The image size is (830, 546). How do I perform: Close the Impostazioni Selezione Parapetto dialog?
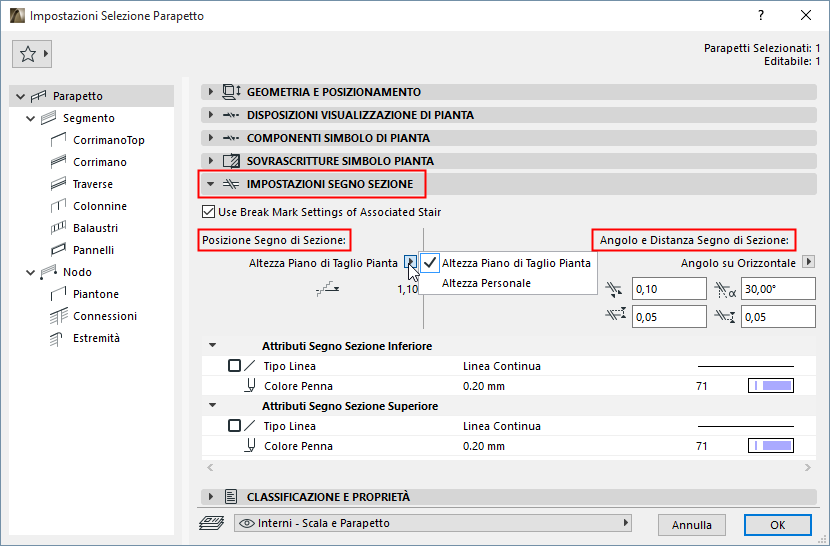(x=806, y=15)
